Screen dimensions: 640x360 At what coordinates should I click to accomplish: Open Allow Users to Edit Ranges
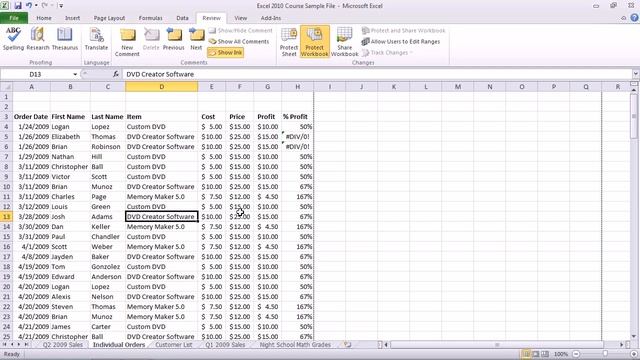(401, 42)
